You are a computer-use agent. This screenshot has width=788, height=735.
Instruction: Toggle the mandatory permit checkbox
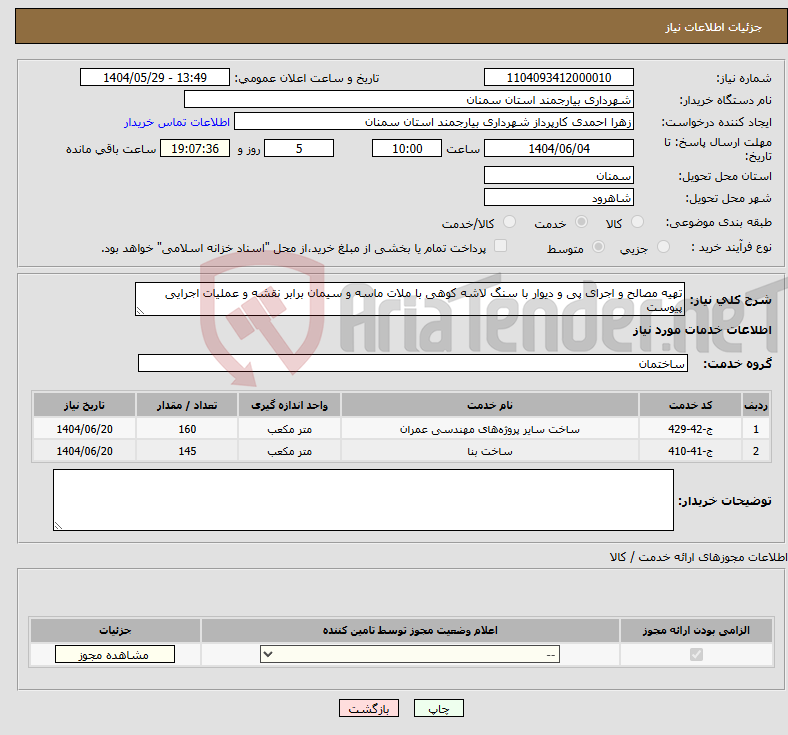(696, 654)
